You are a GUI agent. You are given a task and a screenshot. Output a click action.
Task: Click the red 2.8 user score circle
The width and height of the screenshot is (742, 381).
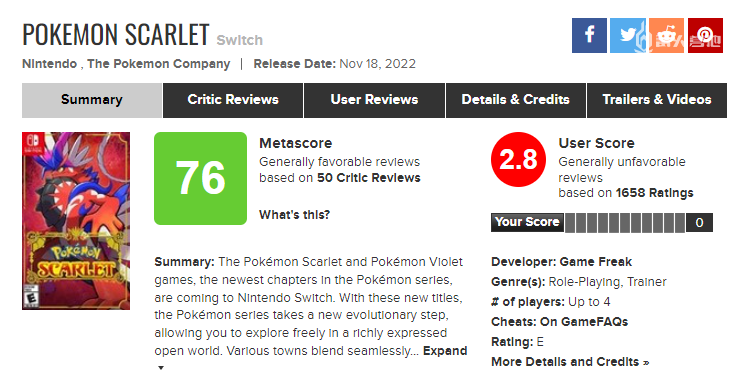518,159
